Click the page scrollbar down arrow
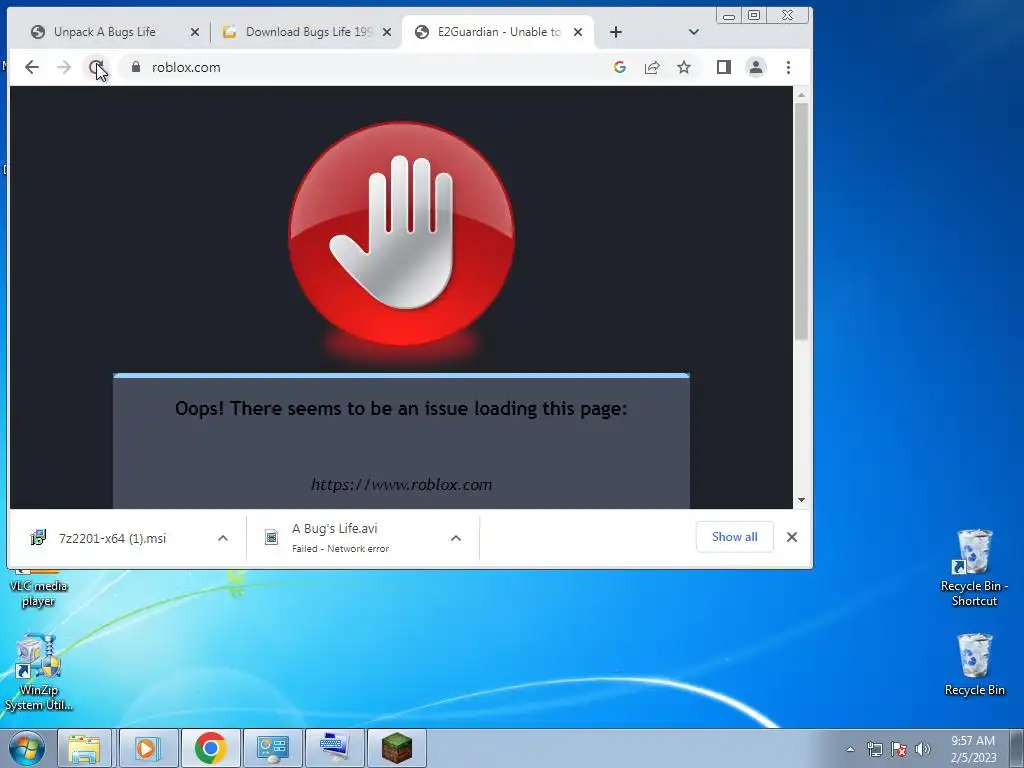1024x768 pixels. [x=801, y=500]
